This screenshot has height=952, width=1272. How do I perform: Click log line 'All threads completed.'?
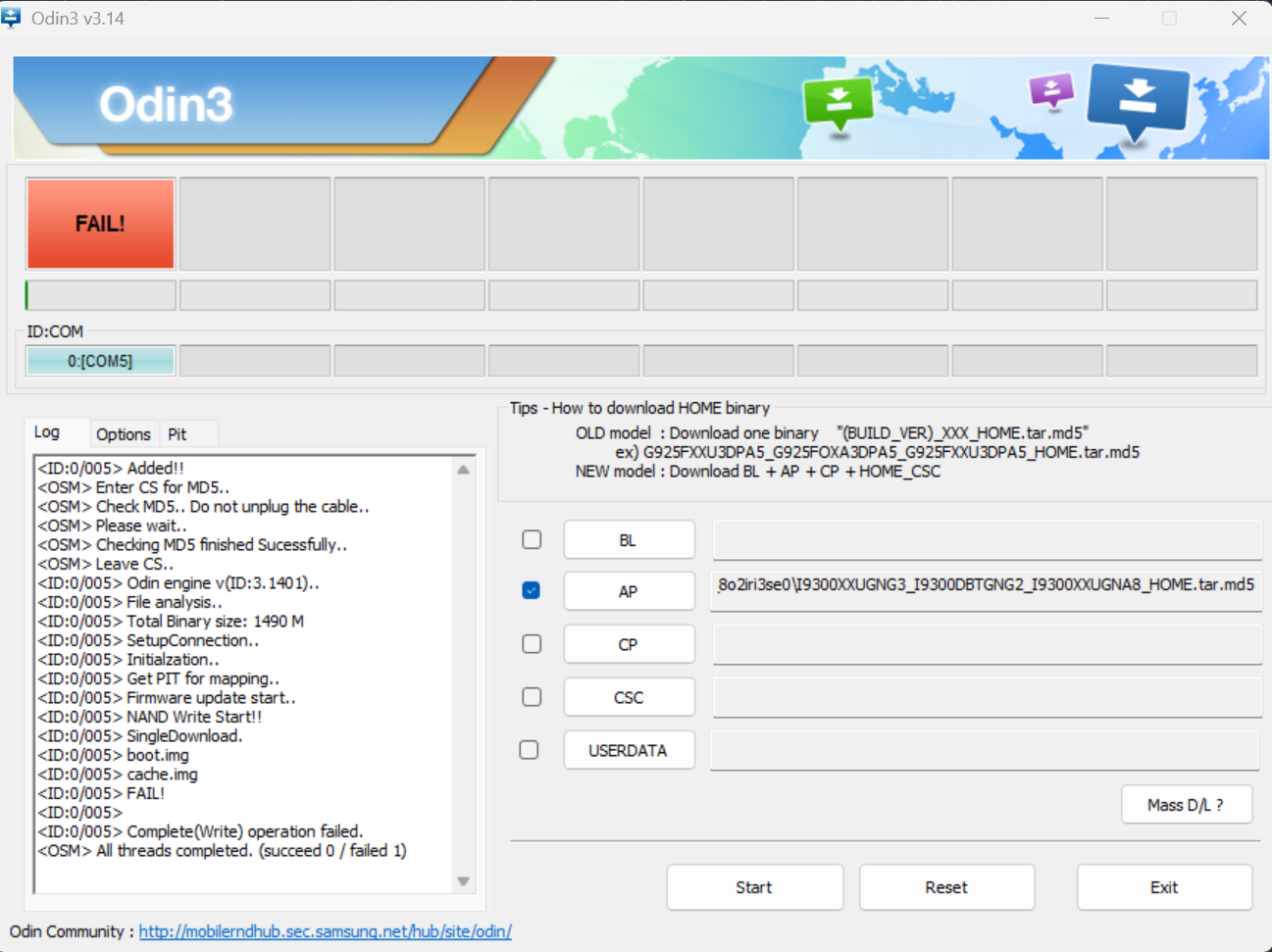click(222, 850)
